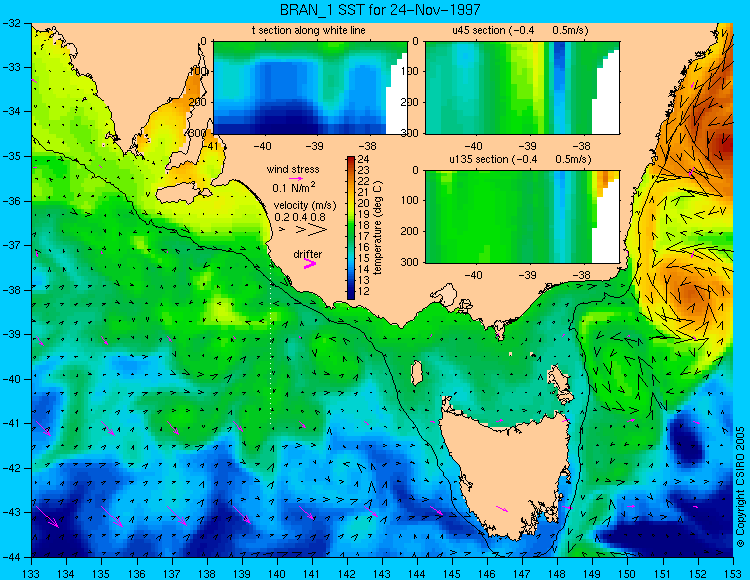The width and height of the screenshot is (750, 580).
Task: Click the 'drifter' legend text
Action: click(x=308, y=254)
